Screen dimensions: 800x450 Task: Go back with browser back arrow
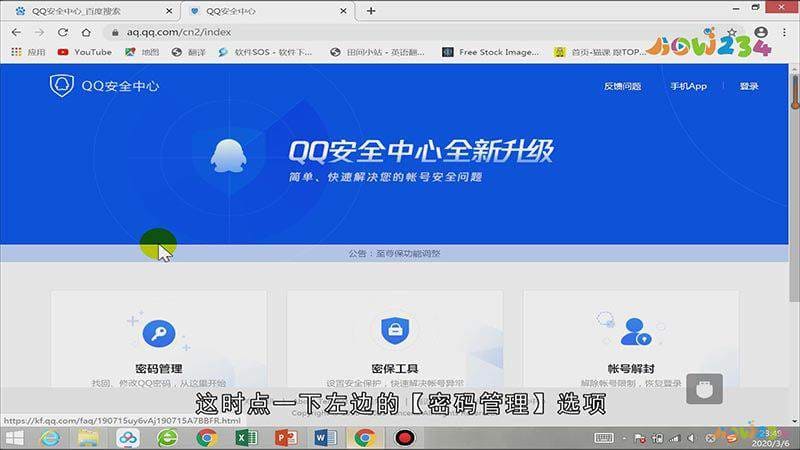point(16,32)
